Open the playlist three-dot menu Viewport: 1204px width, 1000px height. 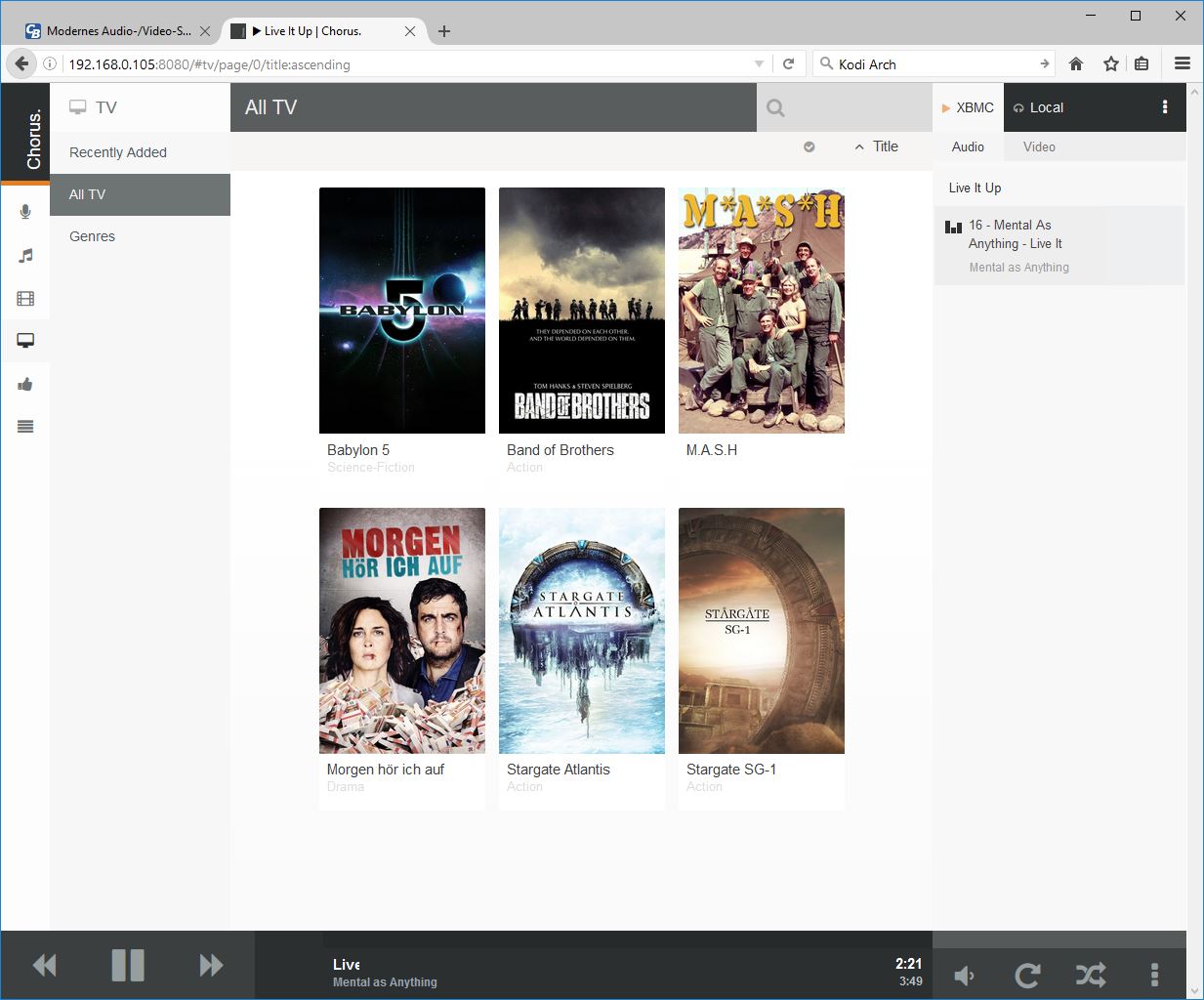tap(1165, 107)
